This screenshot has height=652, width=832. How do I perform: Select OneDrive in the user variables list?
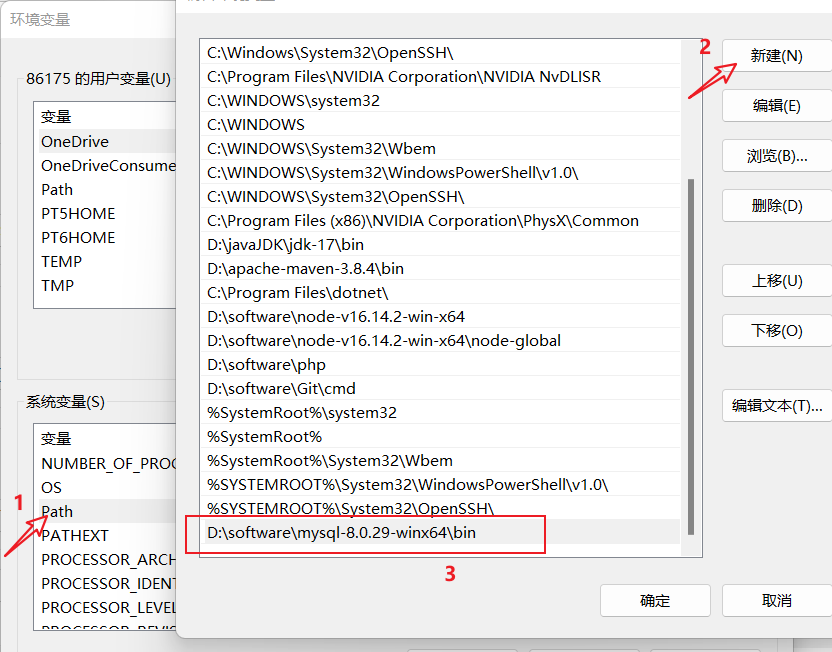(75, 142)
